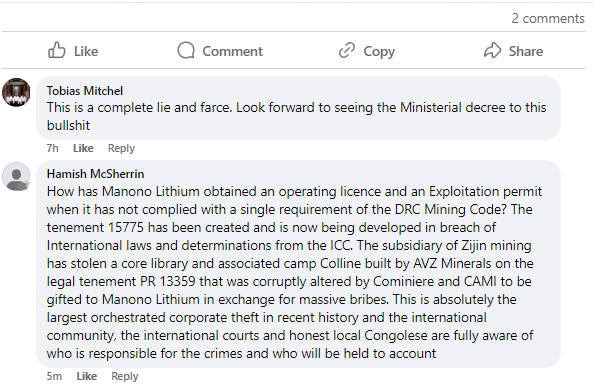Open the 2 comments counter

pyautogui.click(x=548, y=18)
